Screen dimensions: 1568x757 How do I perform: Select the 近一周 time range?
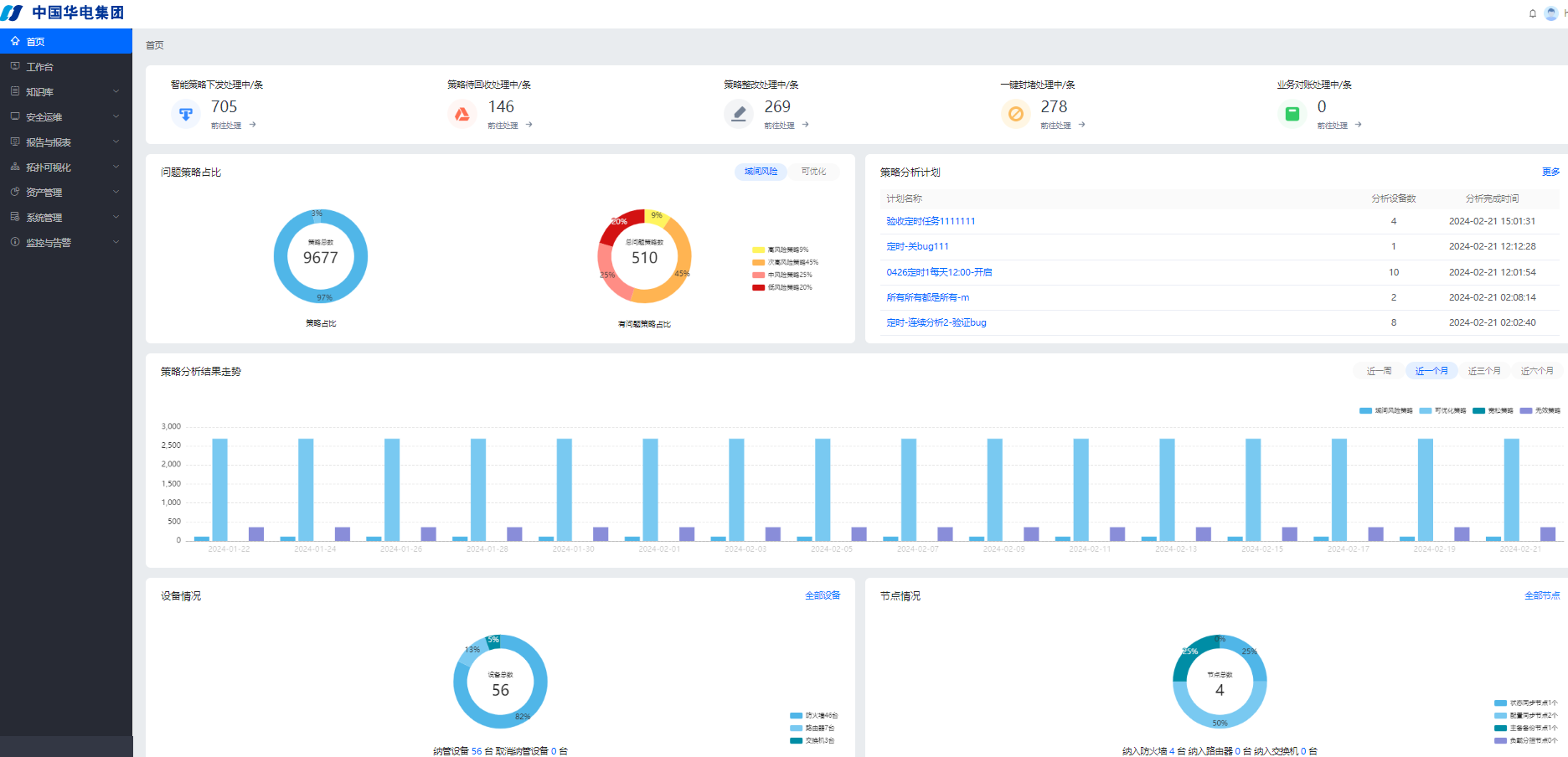(1379, 371)
